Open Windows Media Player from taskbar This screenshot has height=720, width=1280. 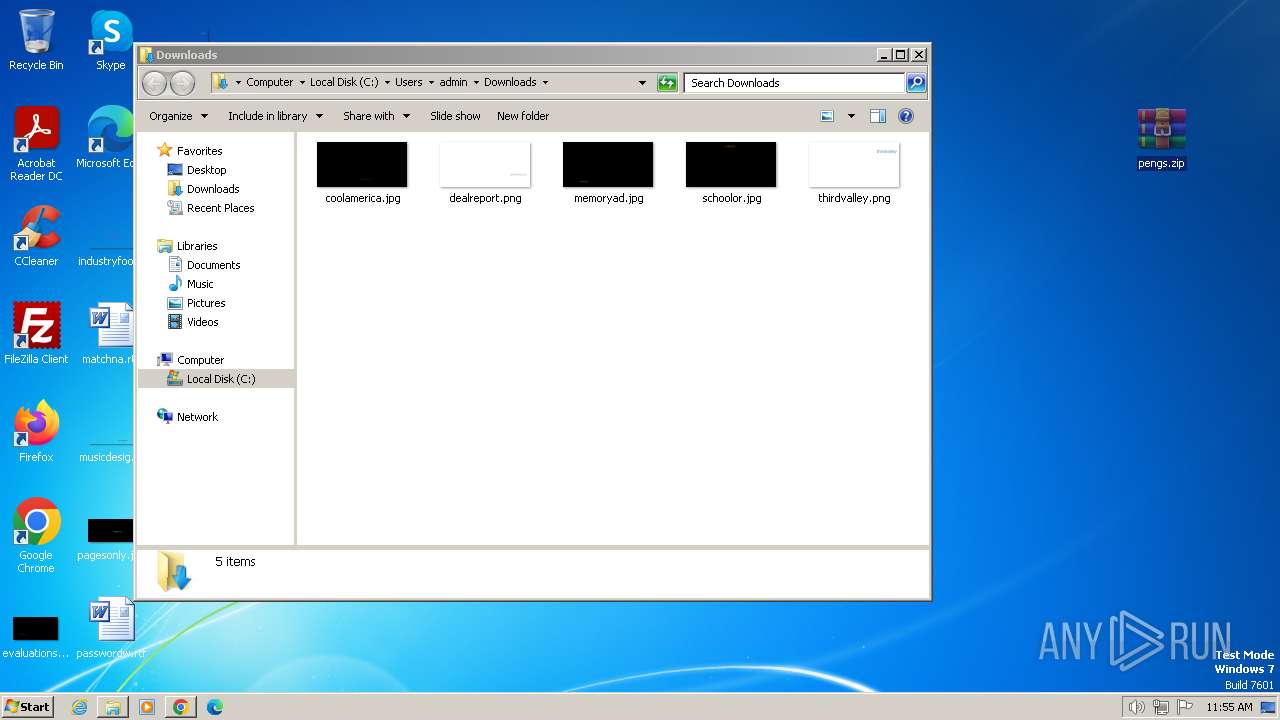[147, 707]
